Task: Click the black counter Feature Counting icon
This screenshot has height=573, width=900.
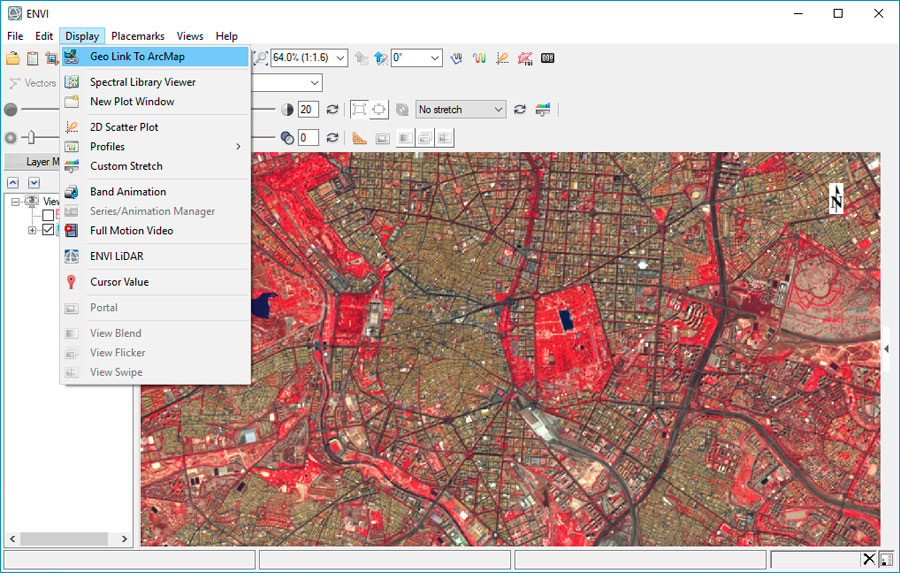Action: click(x=548, y=58)
